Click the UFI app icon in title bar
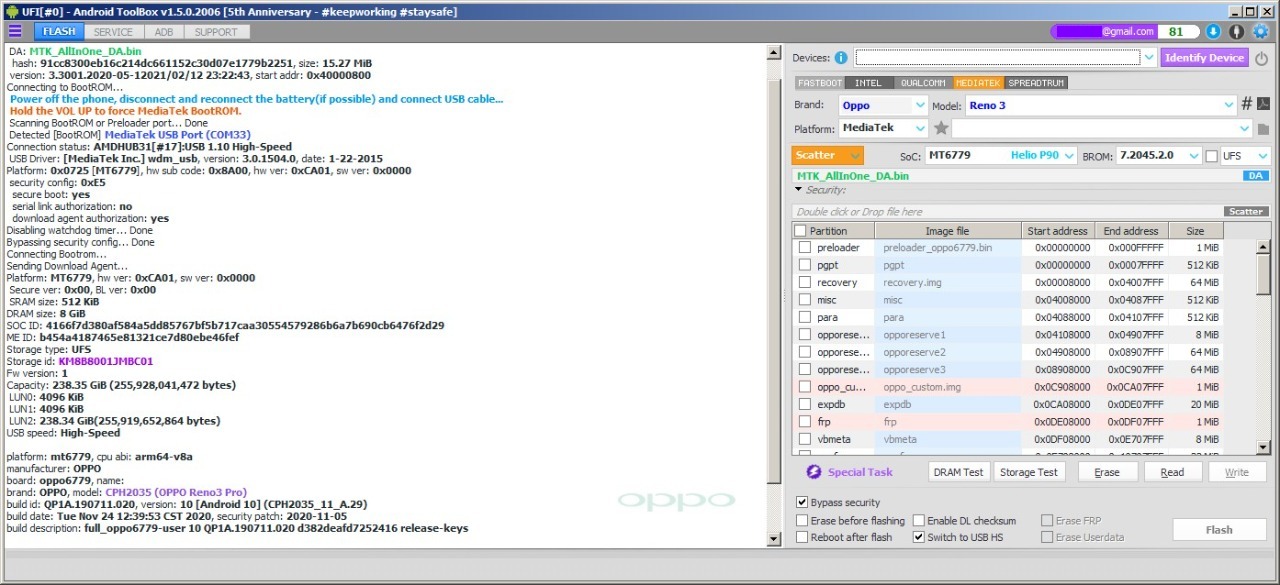The image size is (1280, 585). (11, 10)
